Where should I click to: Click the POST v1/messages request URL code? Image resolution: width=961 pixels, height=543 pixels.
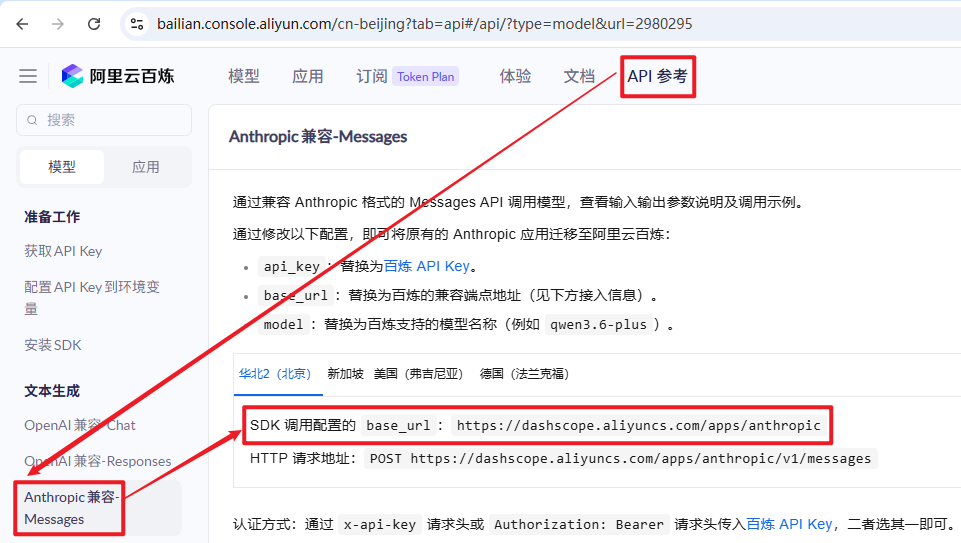620,458
